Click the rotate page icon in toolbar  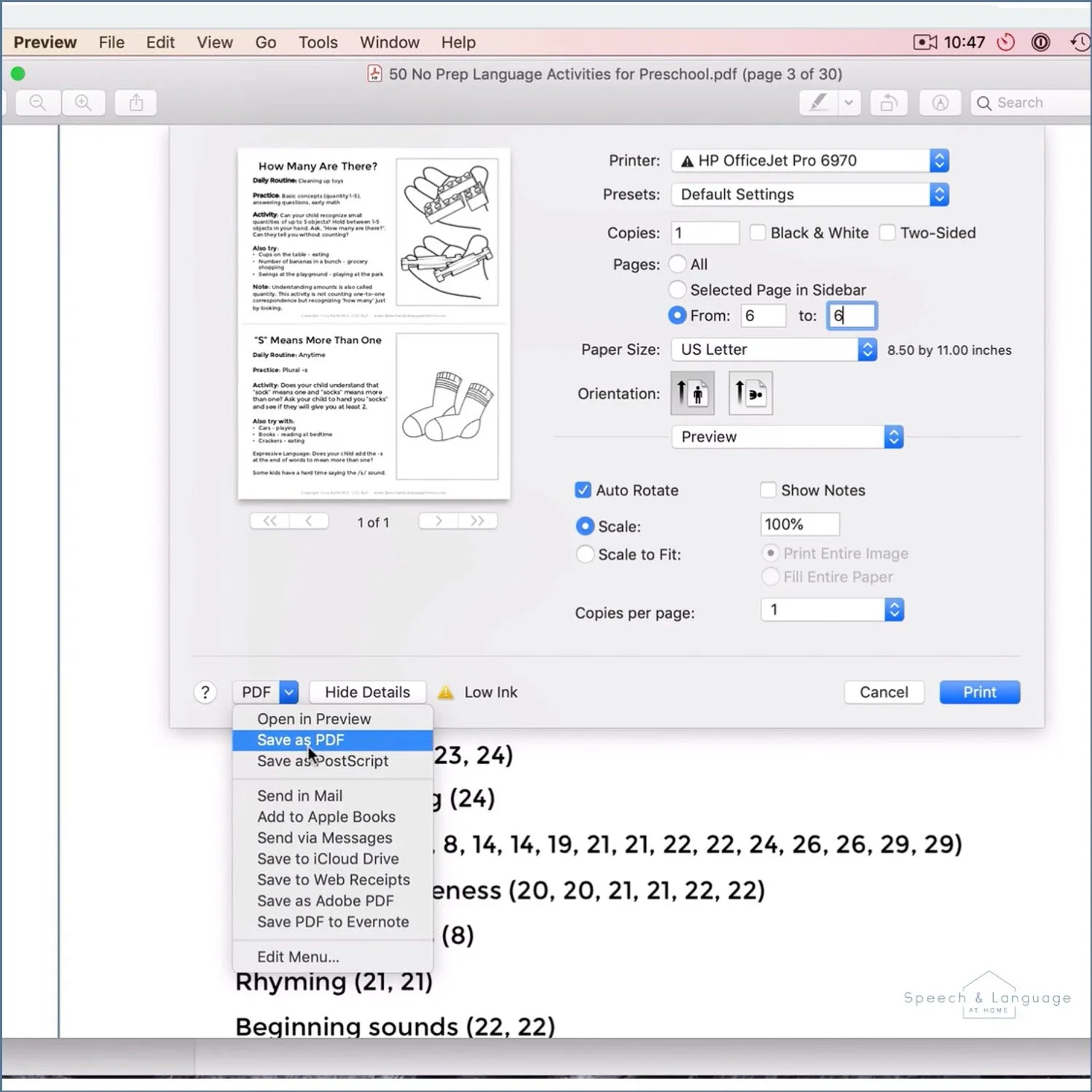[889, 102]
